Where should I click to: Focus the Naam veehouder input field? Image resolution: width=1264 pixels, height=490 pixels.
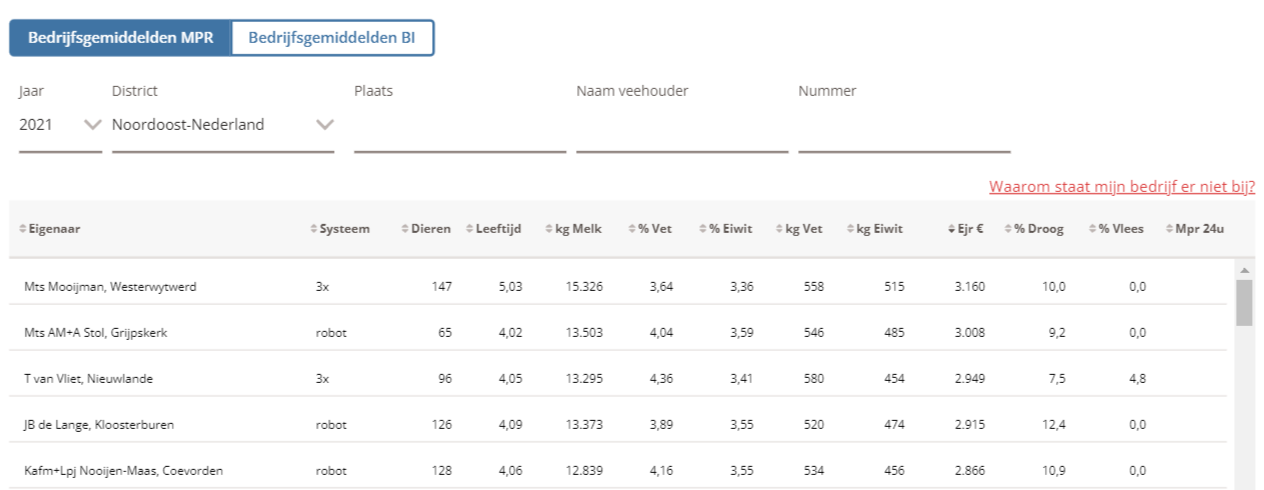click(682, 130)
